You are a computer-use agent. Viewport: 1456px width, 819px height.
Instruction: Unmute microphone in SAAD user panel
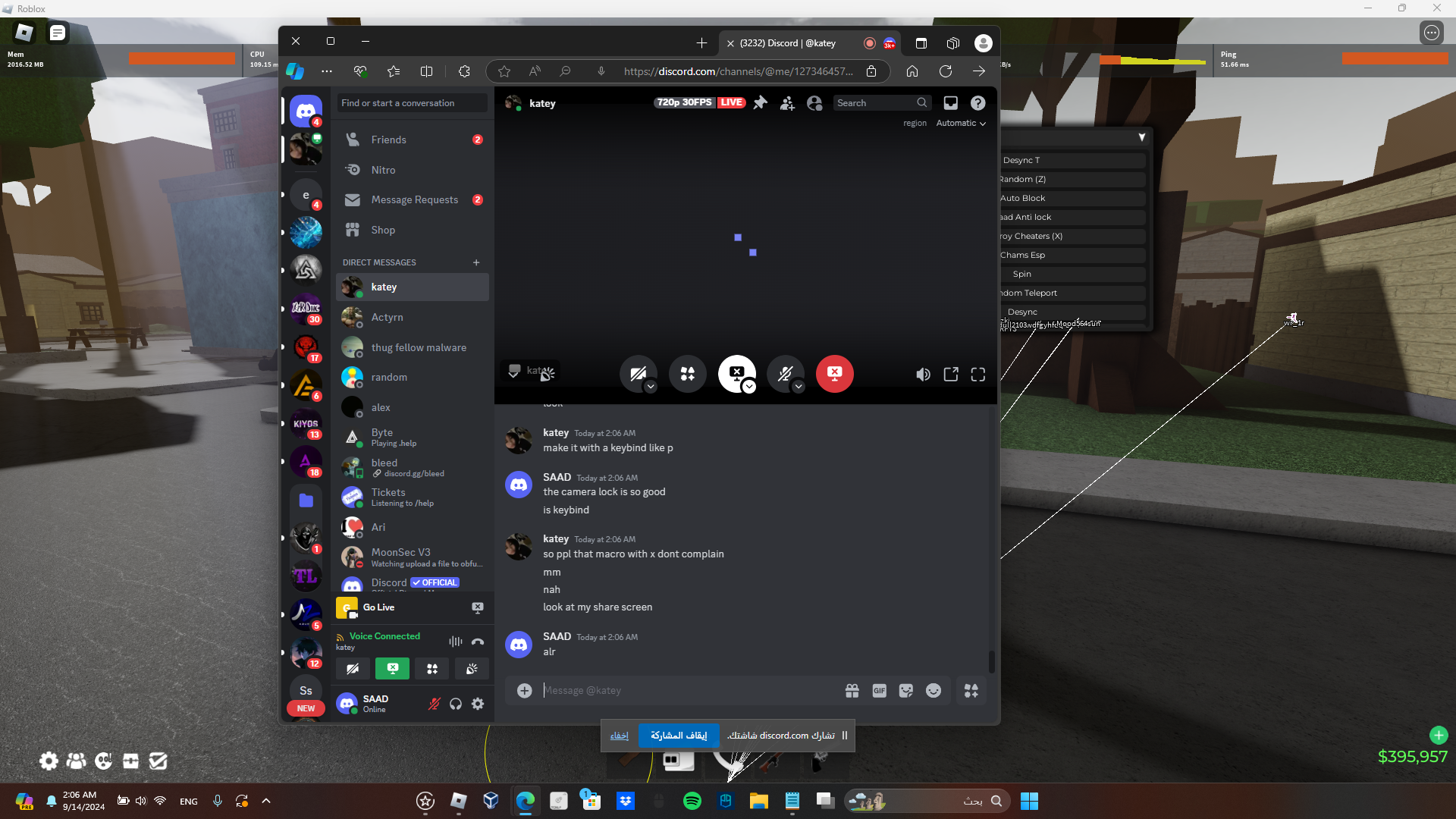click(x=434, y=704)
